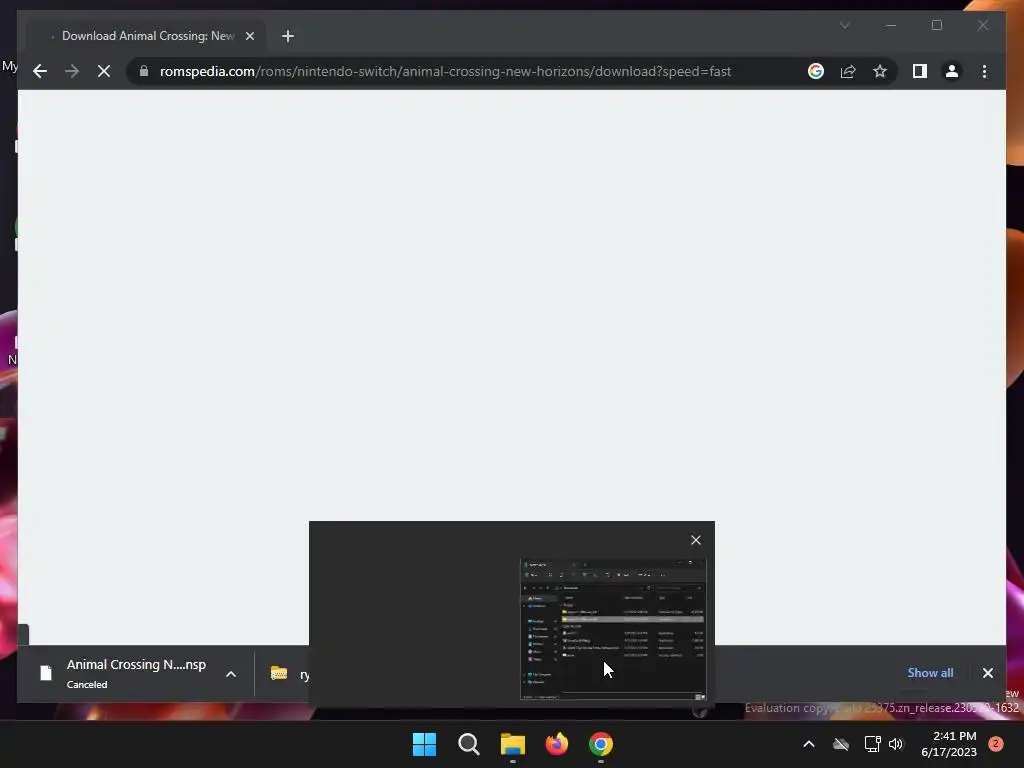The height and width of the screenshot is (768, 1024).
Task: Open a new Chrome tab
Action: [x=288, y=36]
